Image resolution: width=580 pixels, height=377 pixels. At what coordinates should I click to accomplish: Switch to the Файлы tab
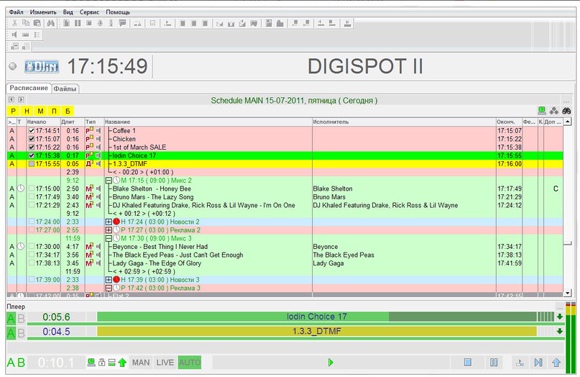pos(65,89)
